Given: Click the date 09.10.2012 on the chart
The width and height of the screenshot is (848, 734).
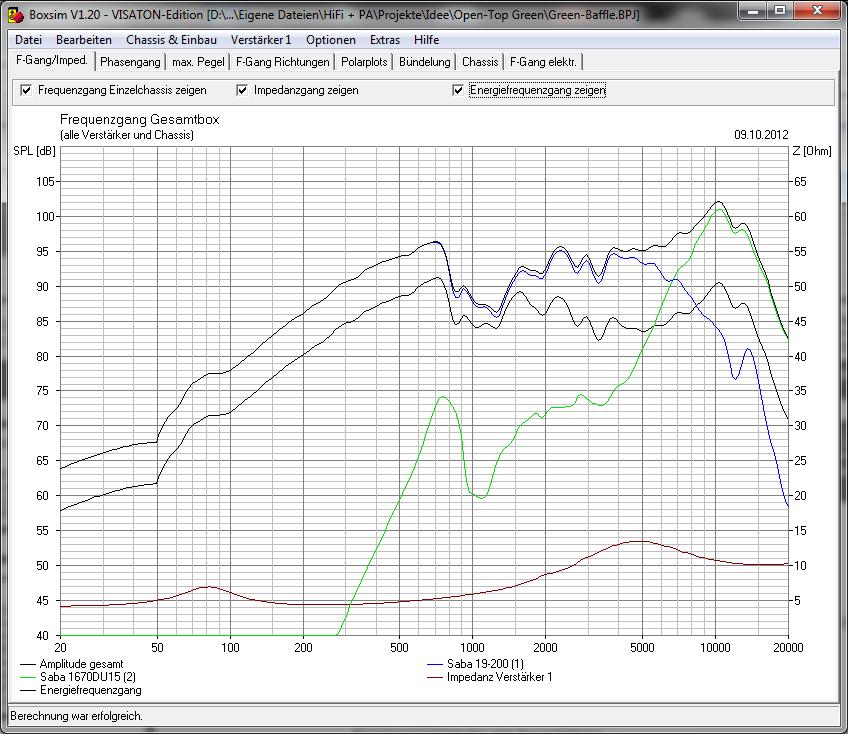Looking at the screenshot, I should pos(761,135).
